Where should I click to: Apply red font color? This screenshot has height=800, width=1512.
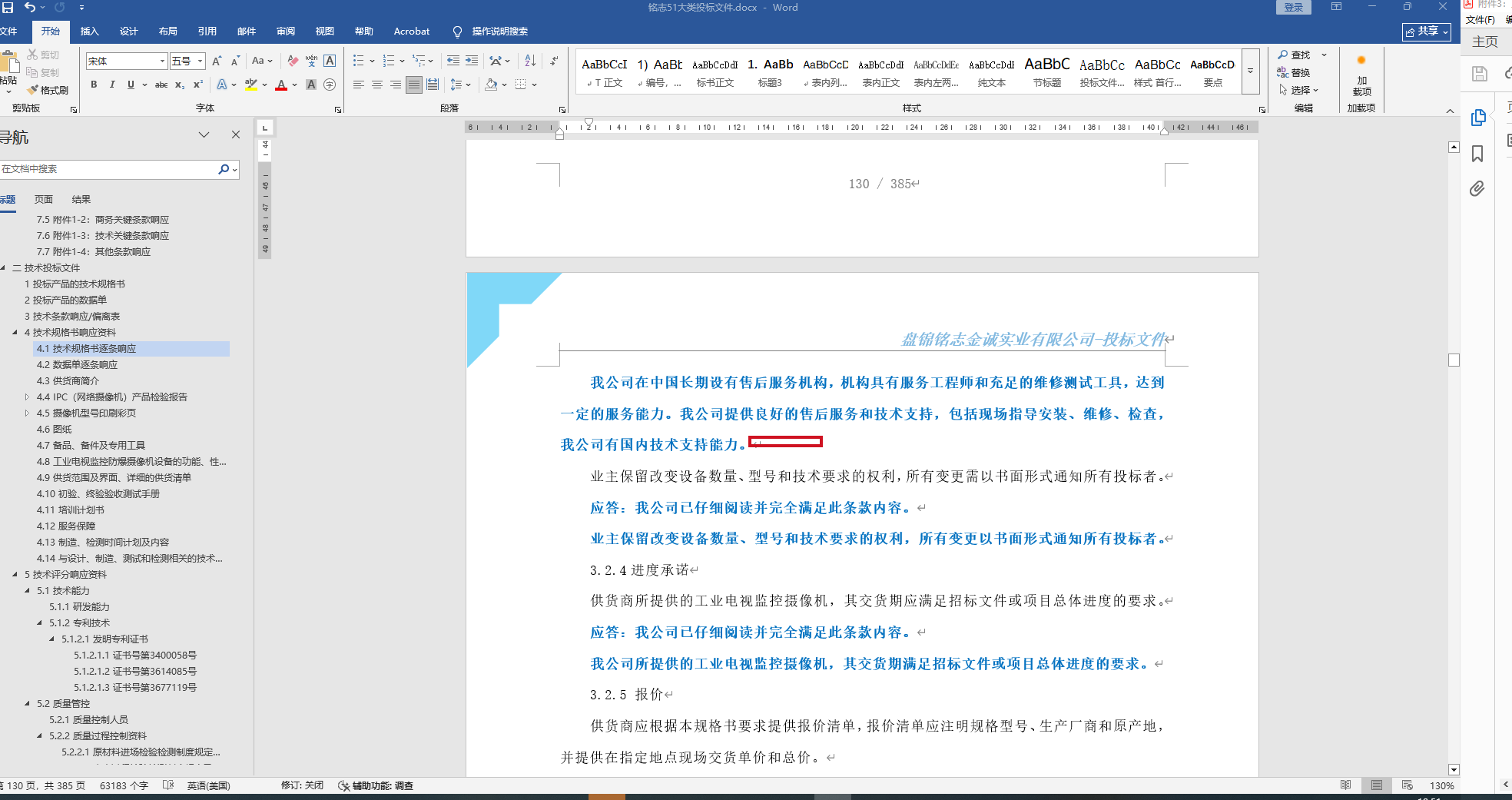281,85
